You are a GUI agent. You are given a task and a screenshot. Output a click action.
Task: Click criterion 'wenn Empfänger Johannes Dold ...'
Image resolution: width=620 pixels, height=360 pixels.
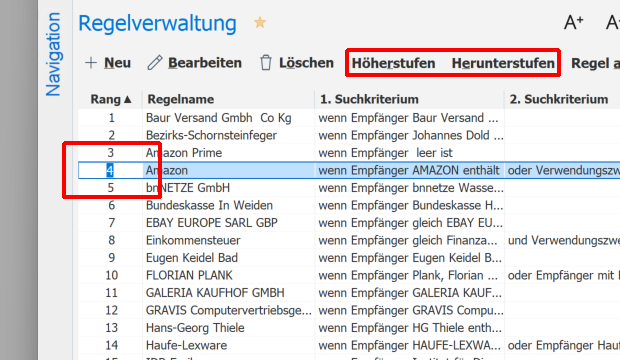[x=411, y=135]
